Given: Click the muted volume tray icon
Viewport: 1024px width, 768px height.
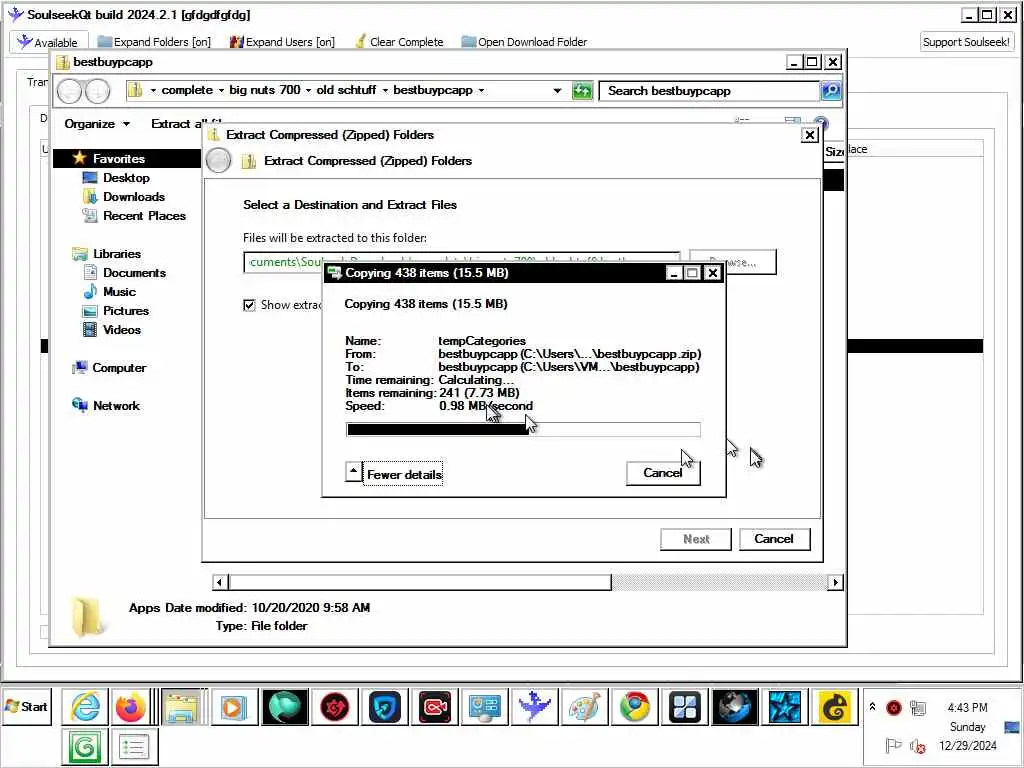Looking at the screenshot, I should tap(918, 746).
